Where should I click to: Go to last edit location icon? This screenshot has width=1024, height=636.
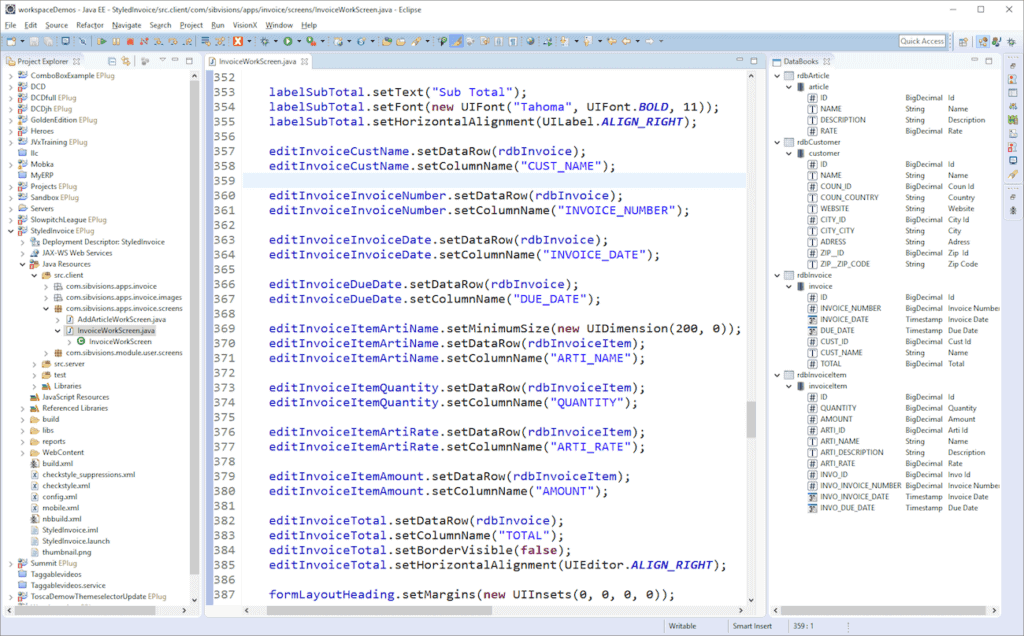pyautogui.click(x=612, y=41)
